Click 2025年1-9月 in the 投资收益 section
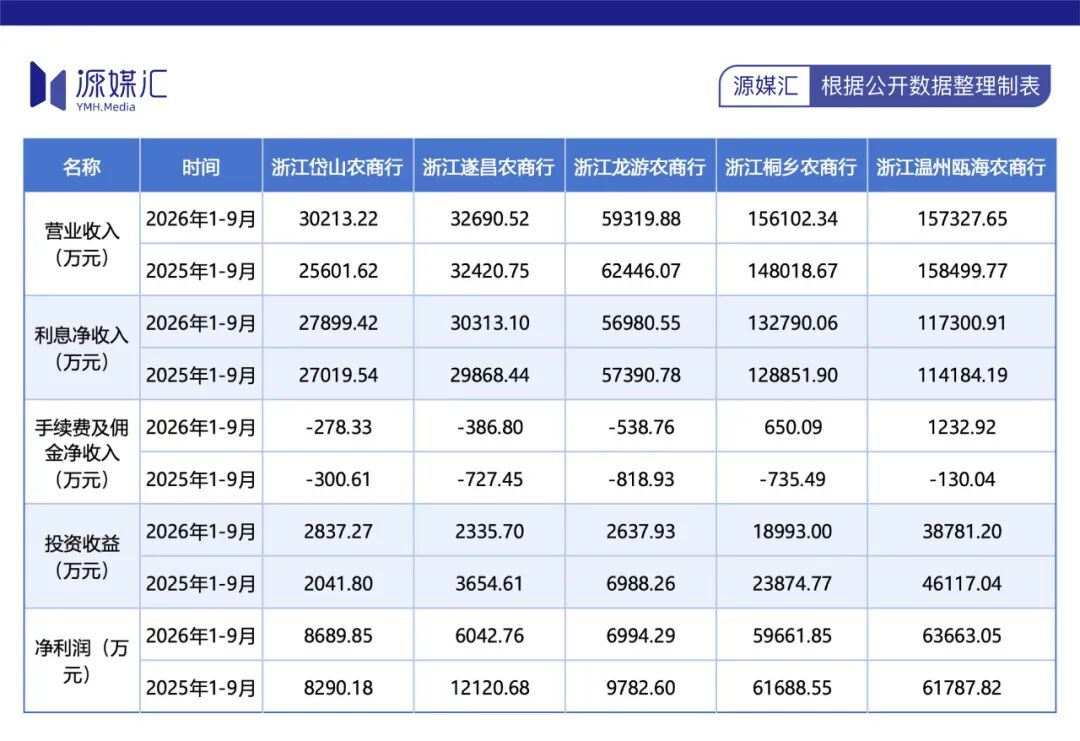1080x741 pixels. click(201, 583)
